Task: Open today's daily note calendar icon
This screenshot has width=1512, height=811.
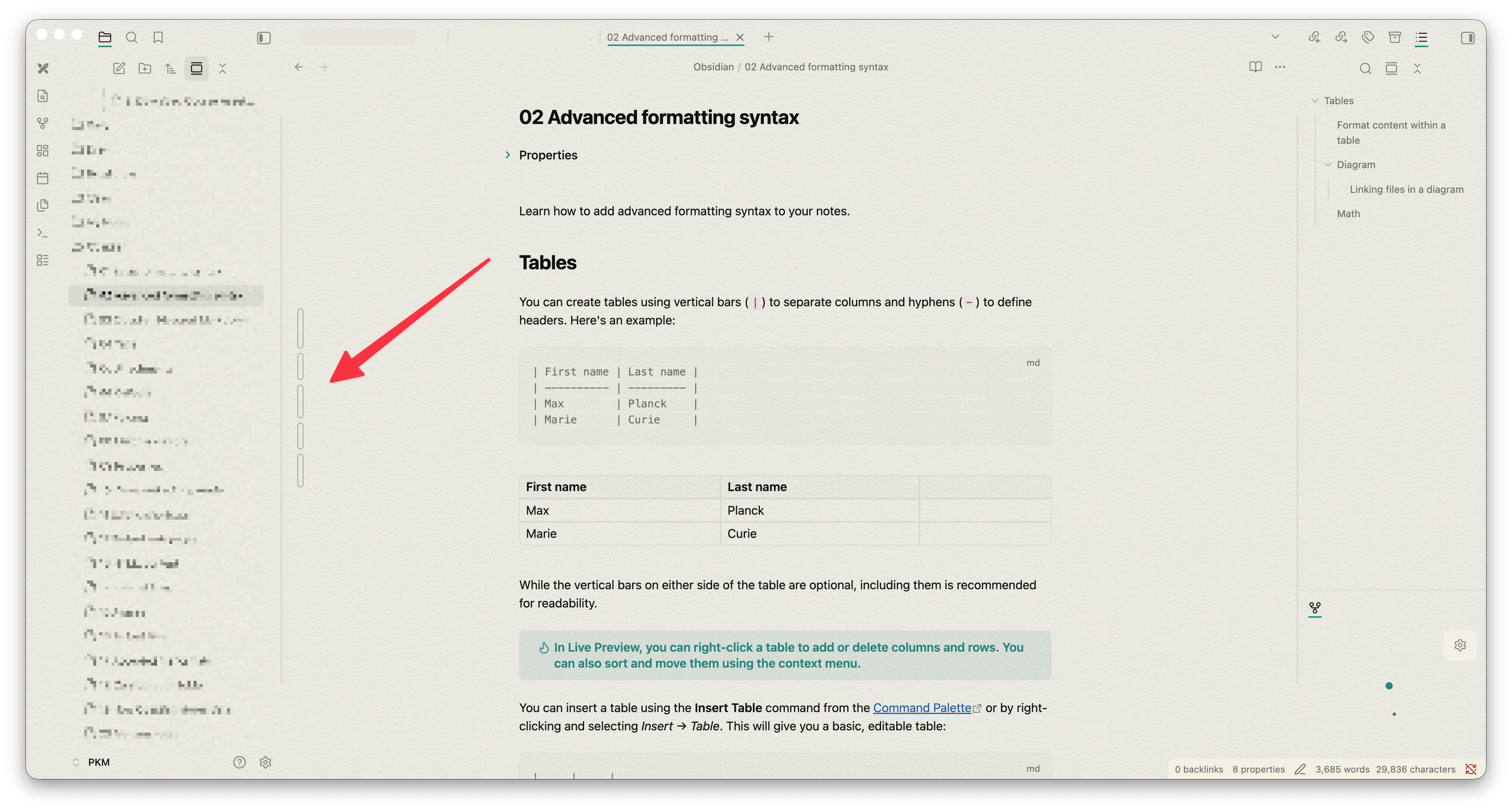Action: coord(43,178)
